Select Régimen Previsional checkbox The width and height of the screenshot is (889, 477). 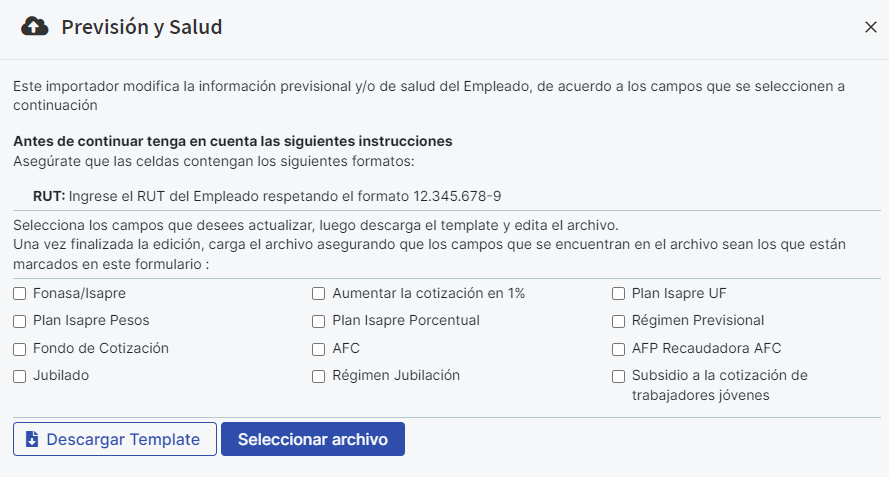coord(619,321)
